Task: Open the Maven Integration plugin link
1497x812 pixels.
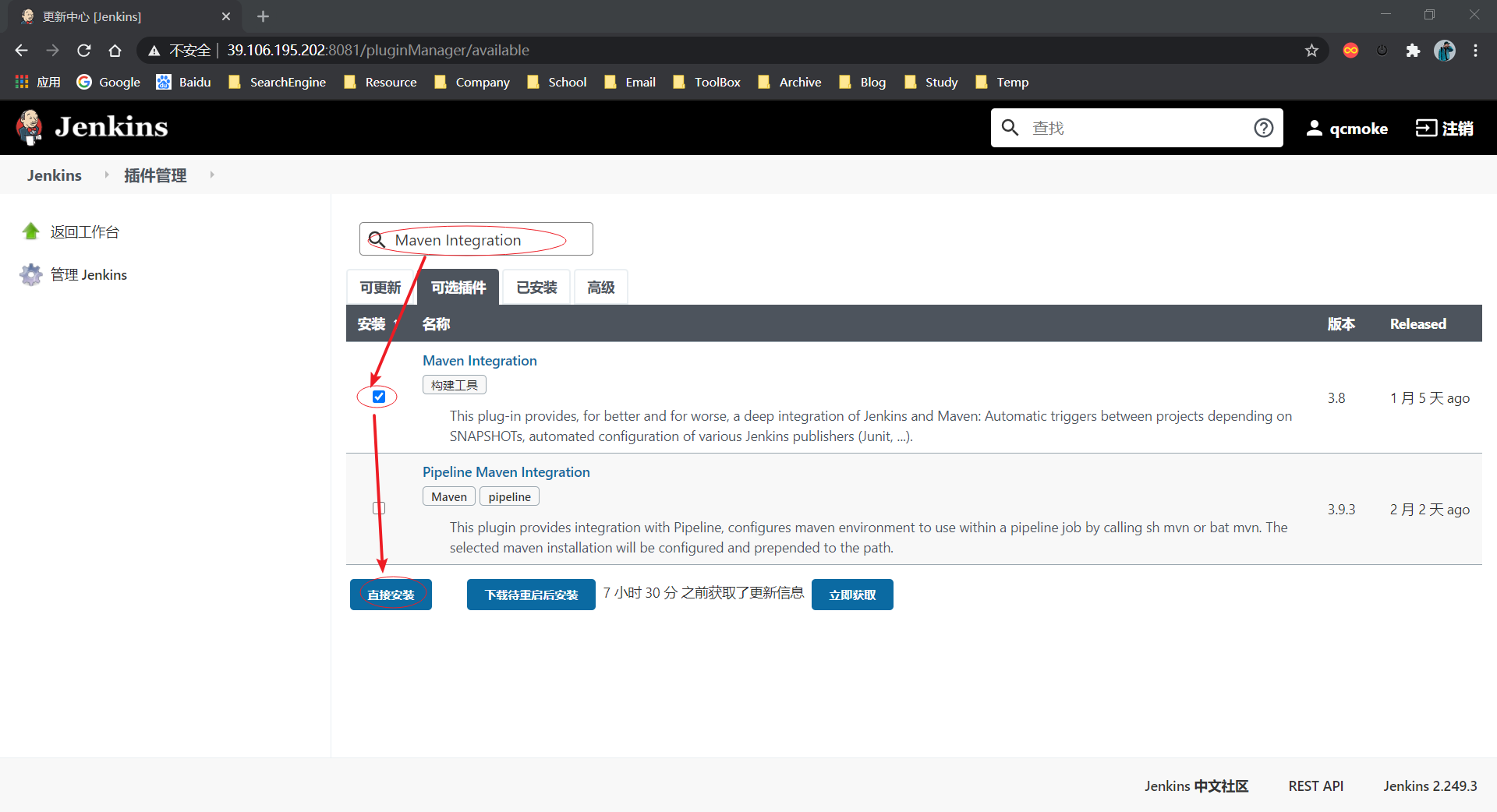Action: (480, 361)
